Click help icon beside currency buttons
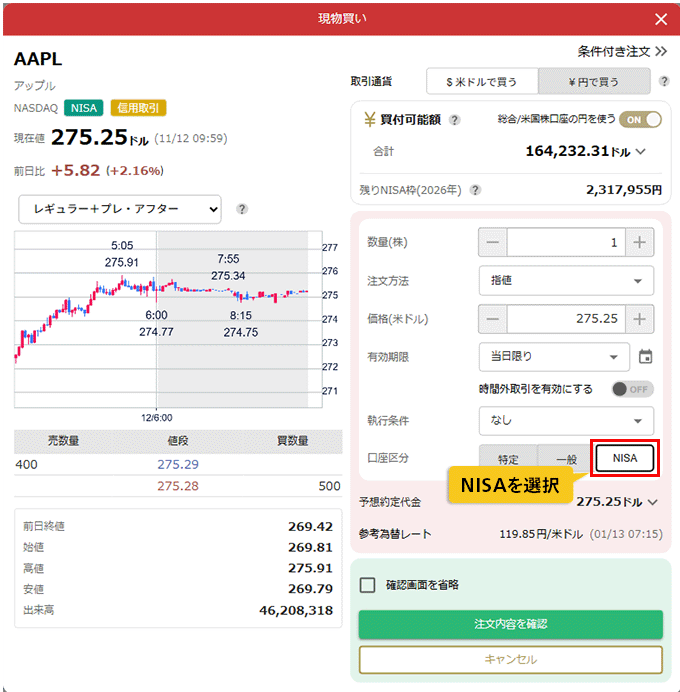 [x=664, y=81]
